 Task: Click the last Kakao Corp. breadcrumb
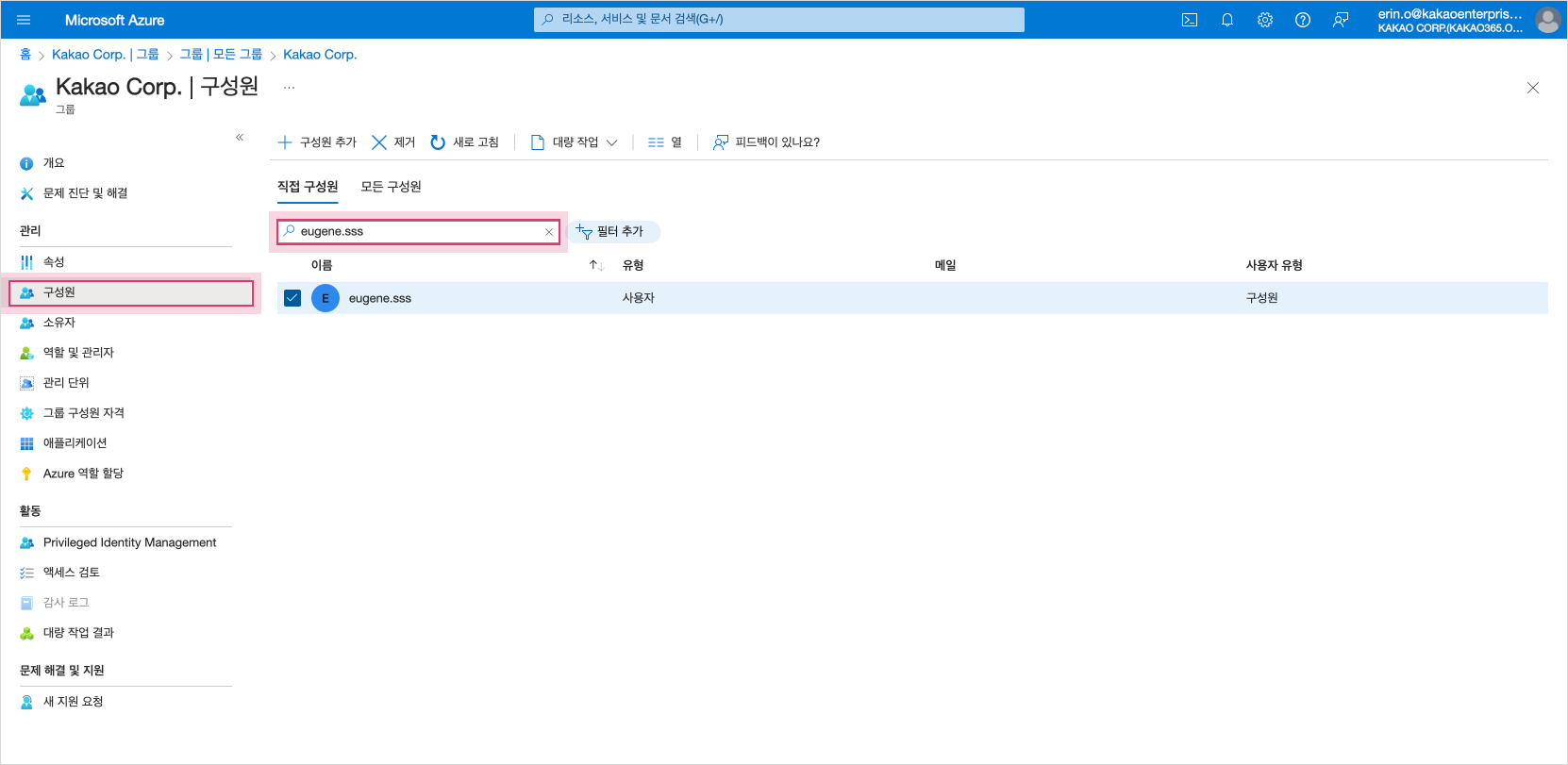point(320,55)
